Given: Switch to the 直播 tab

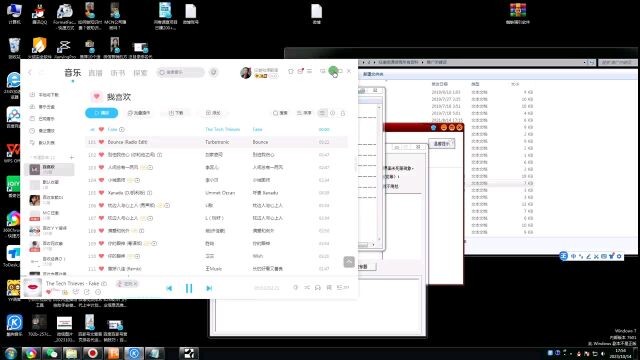Looking at the screenshot, I should [96, 73].
